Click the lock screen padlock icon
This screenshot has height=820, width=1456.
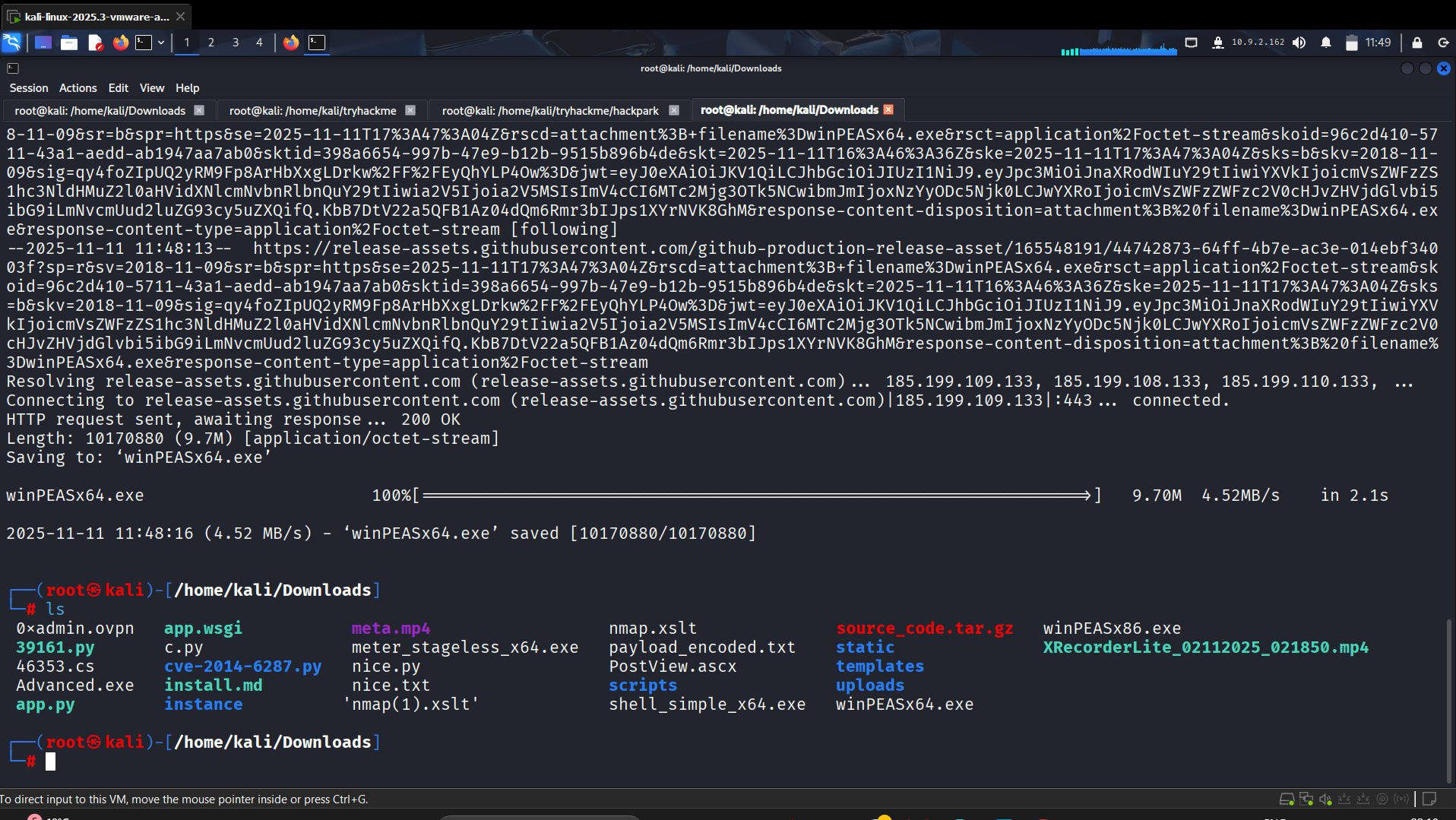point(1417,43)
